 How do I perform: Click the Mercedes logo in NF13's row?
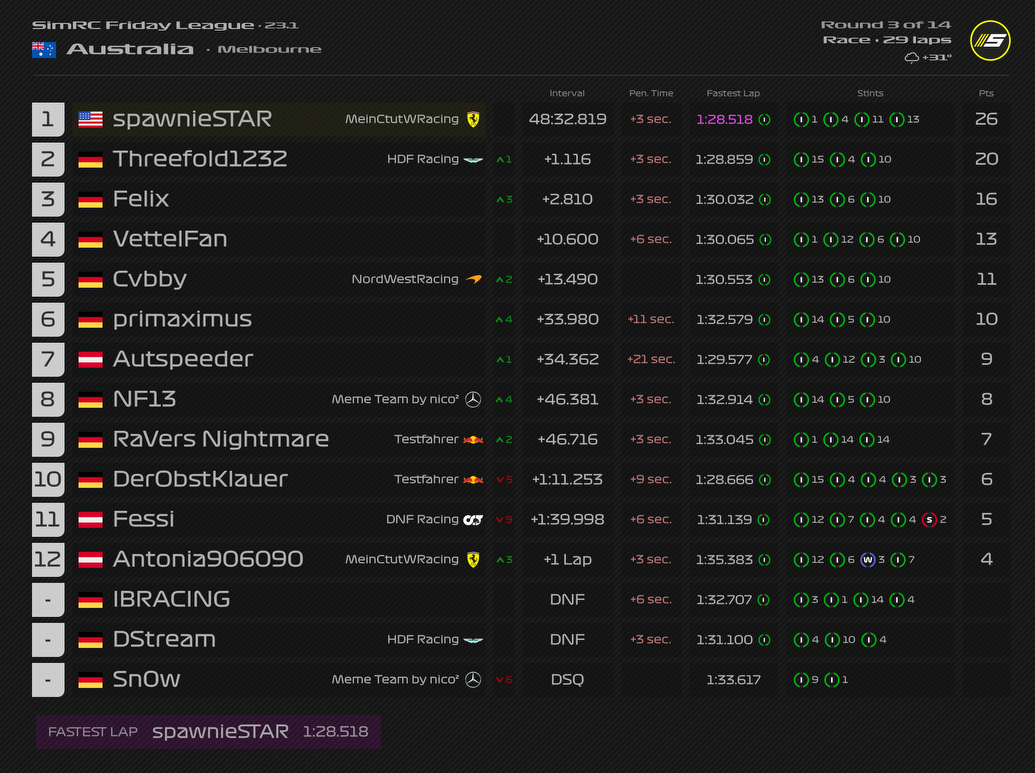473,399
